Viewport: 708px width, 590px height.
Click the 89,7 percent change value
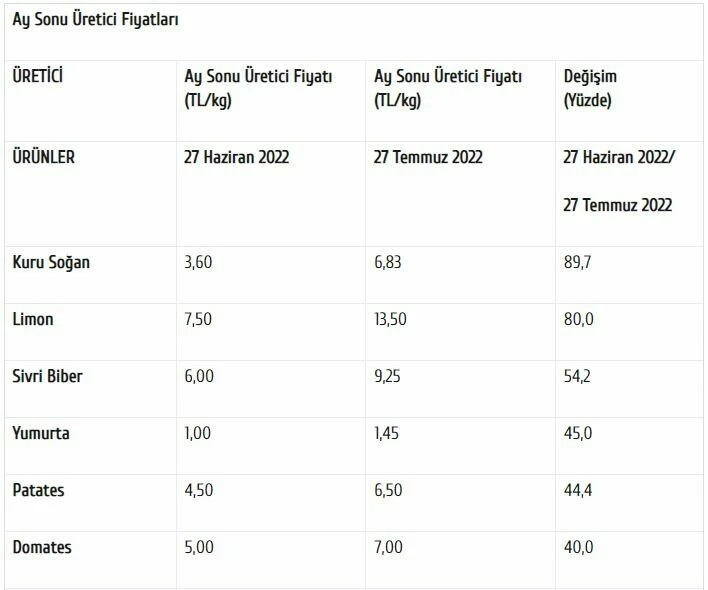[x=579, y=262]
